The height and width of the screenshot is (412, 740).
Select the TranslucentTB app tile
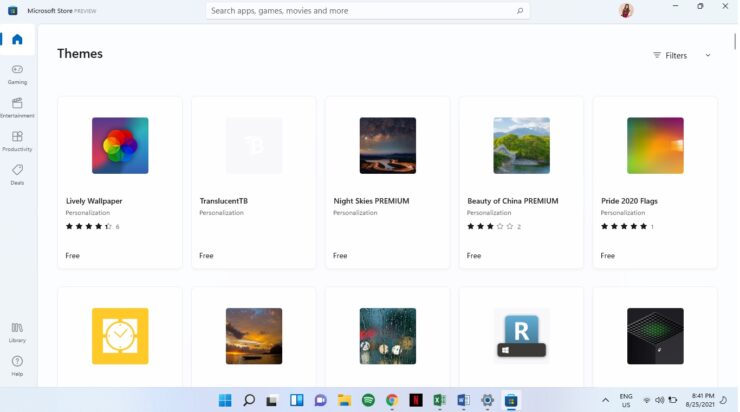[x=254, y=182]
